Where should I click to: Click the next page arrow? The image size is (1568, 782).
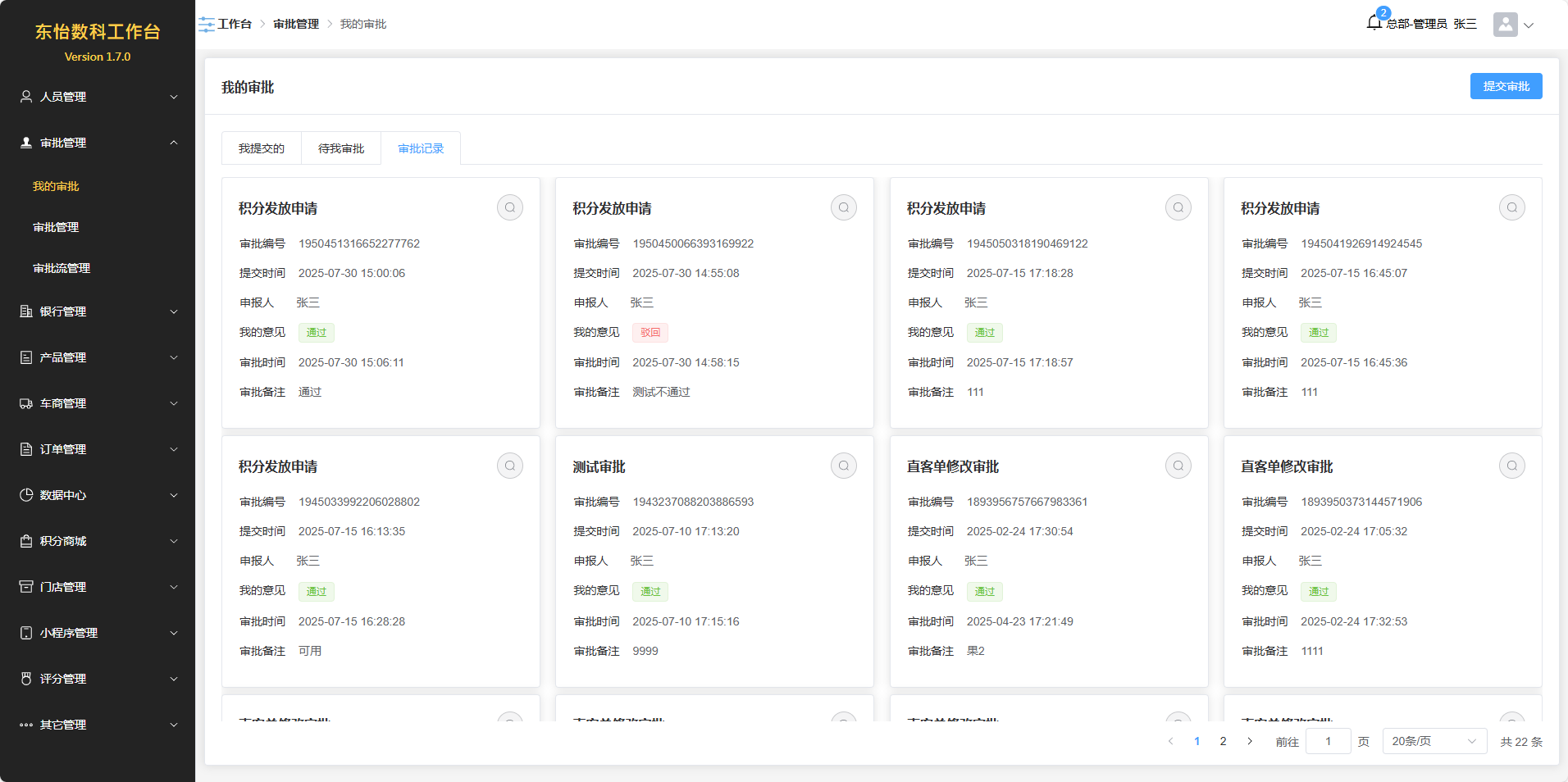point(1250,741)
